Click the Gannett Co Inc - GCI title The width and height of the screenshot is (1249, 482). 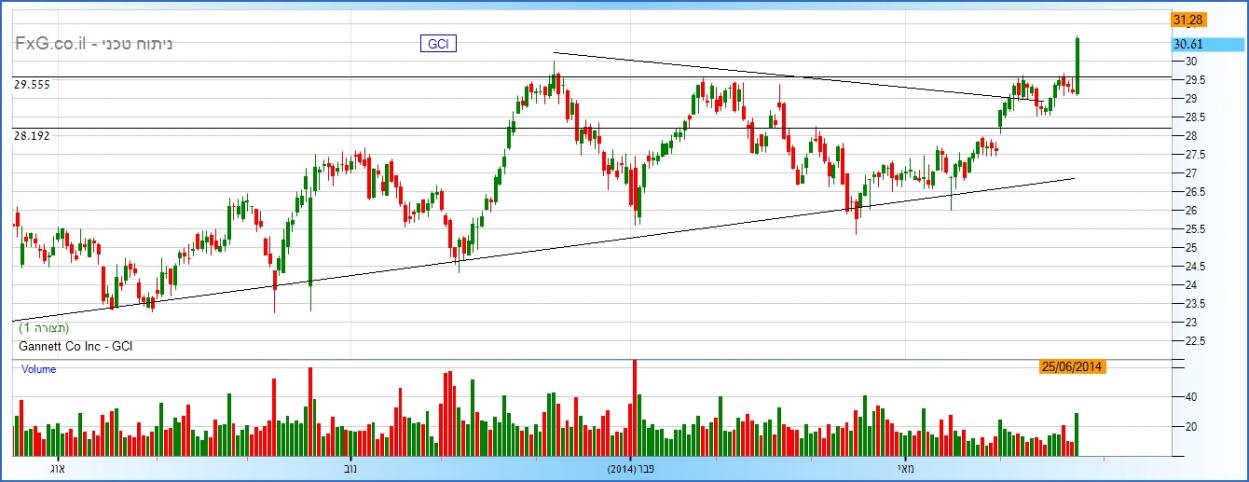click(x=76, y=346)
